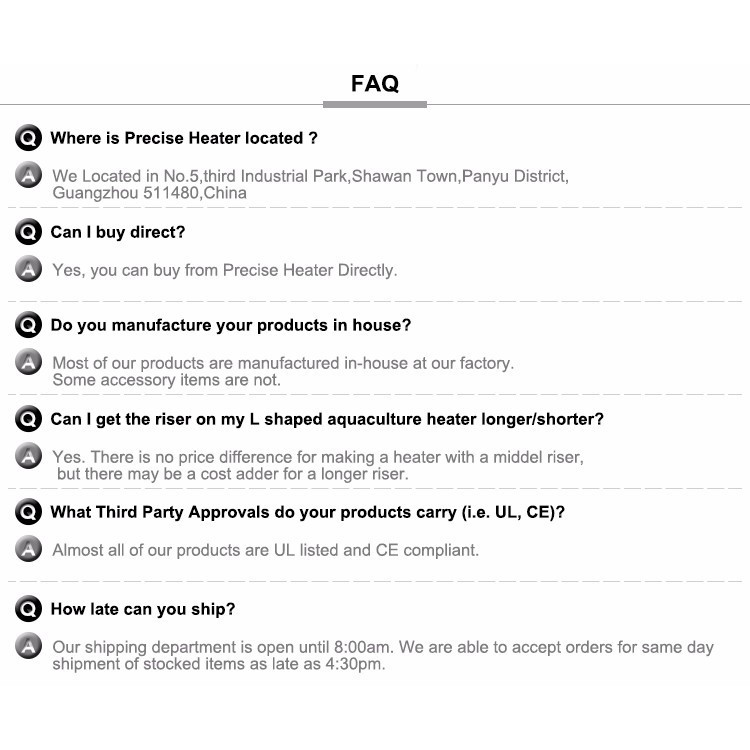Image resolution: width=750 pixels, height=750 pixels.
Task: Select the A icon beside 'Most of our products are manufactured'
Action: tap(28, 362)
